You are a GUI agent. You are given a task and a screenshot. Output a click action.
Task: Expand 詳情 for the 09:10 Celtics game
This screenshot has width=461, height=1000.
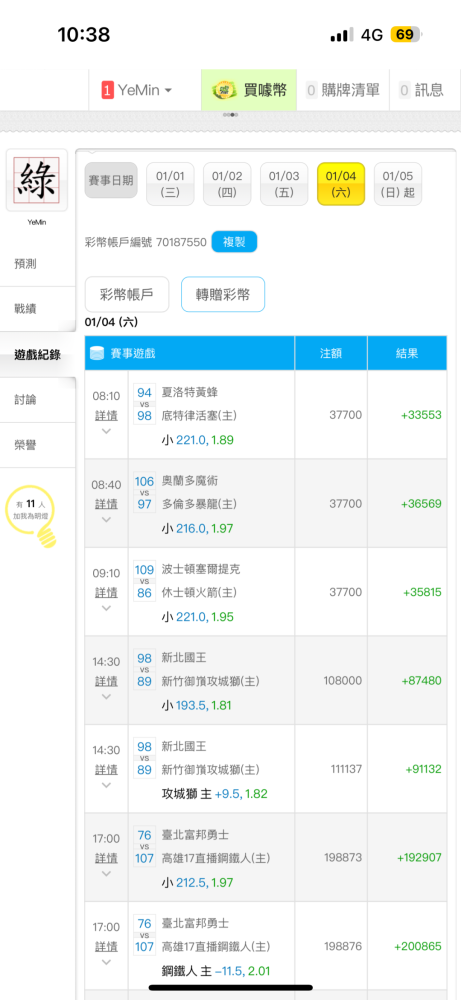pyautogui.click(x=106, y=592)
